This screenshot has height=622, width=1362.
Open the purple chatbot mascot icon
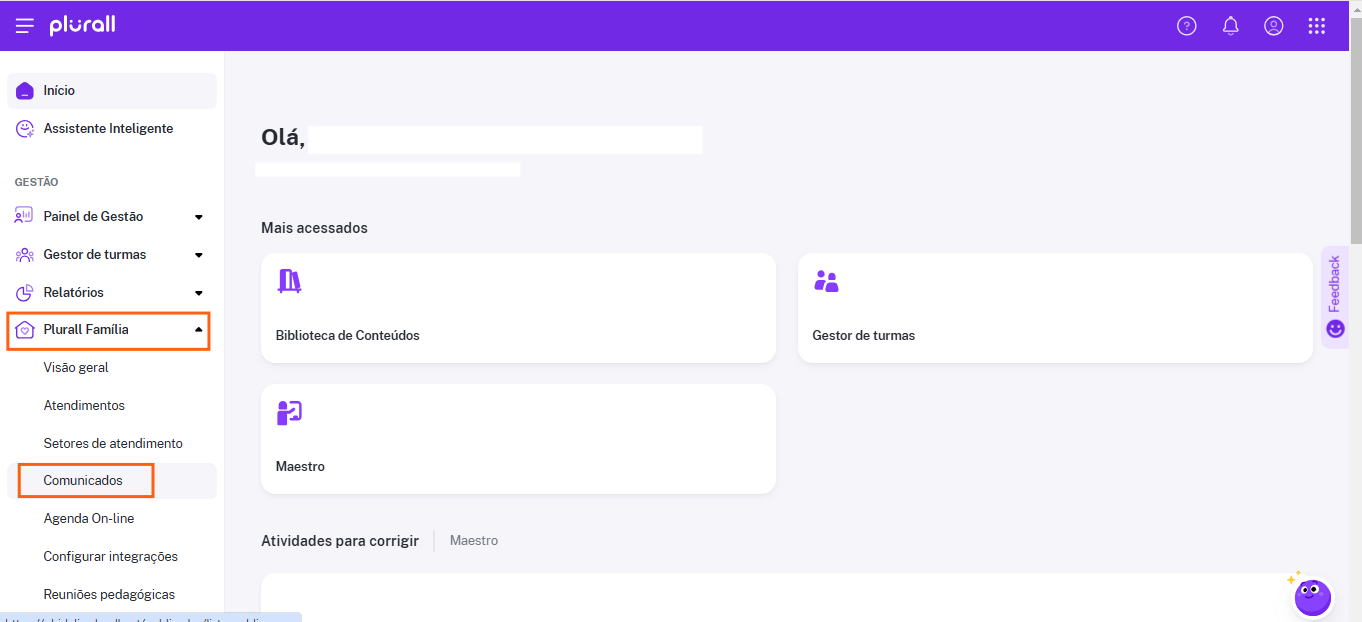(1312, 597)
